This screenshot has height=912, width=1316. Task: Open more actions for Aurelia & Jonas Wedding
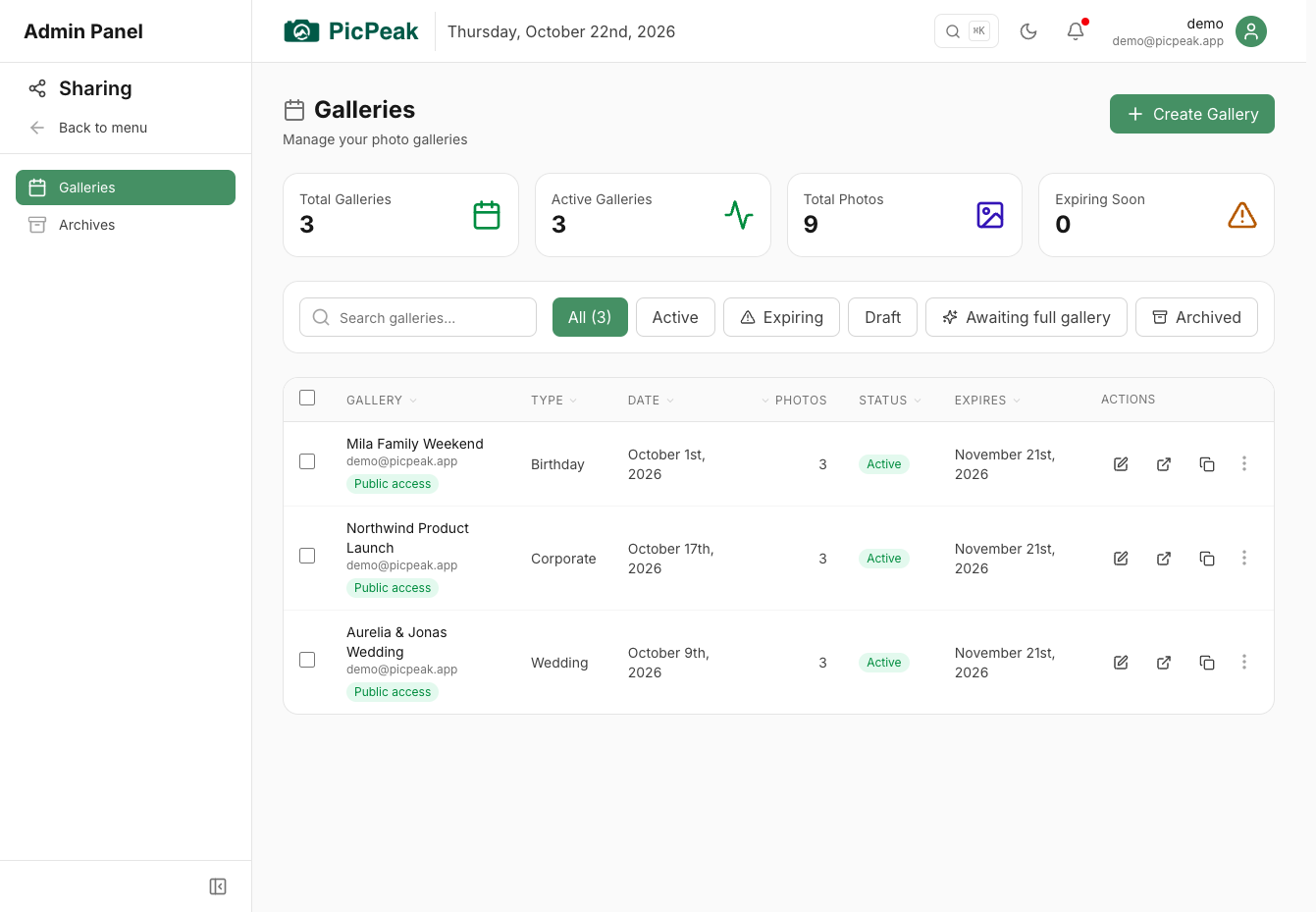pos(1244,662)
